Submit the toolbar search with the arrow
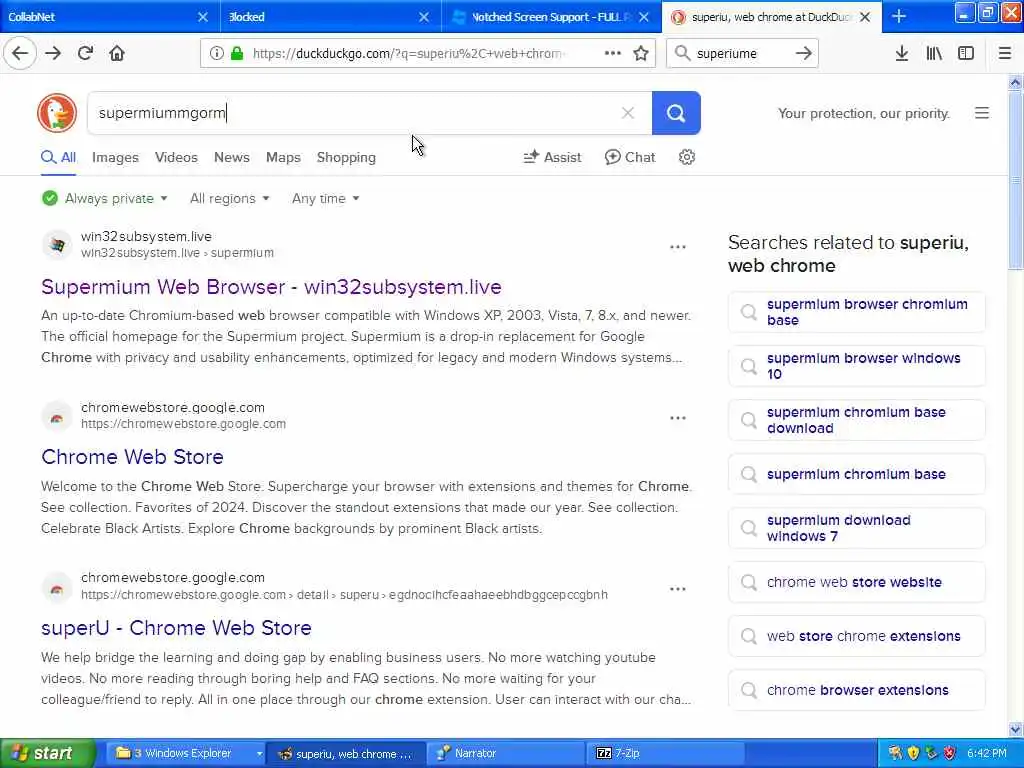1024x768 pixels. tap(804, 53)
